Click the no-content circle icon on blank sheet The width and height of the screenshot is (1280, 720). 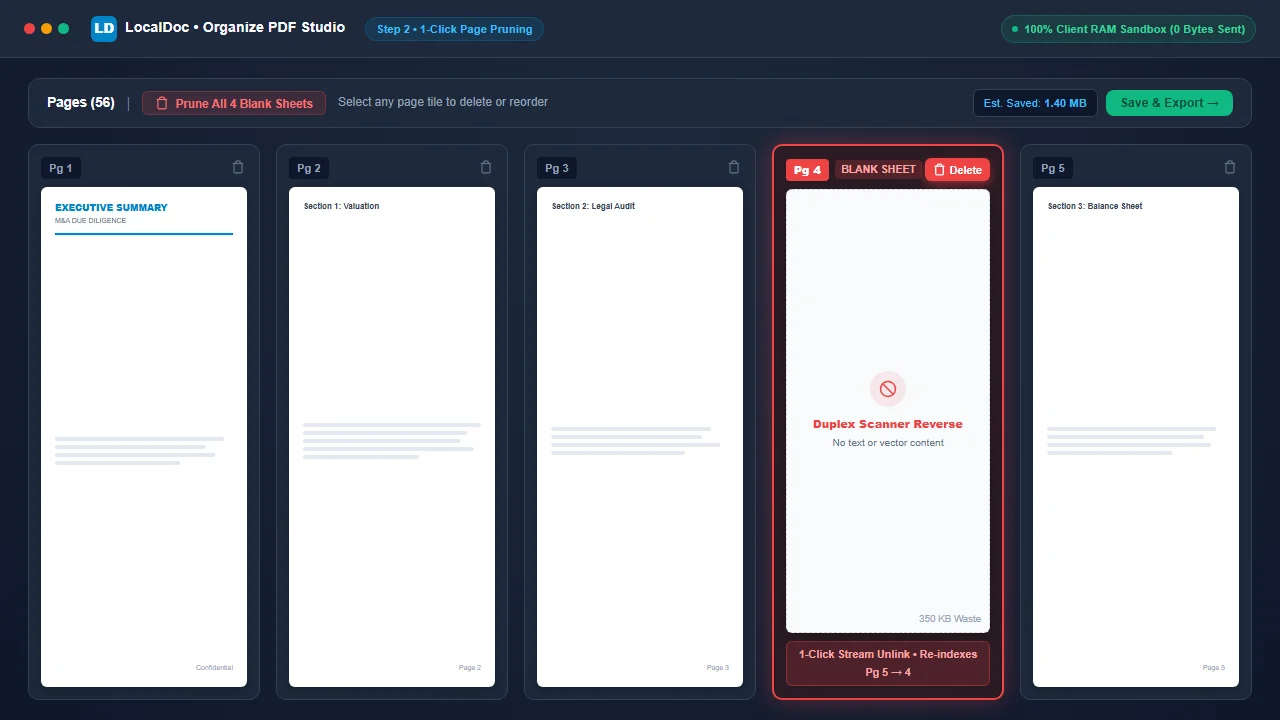tap(888, 389)
